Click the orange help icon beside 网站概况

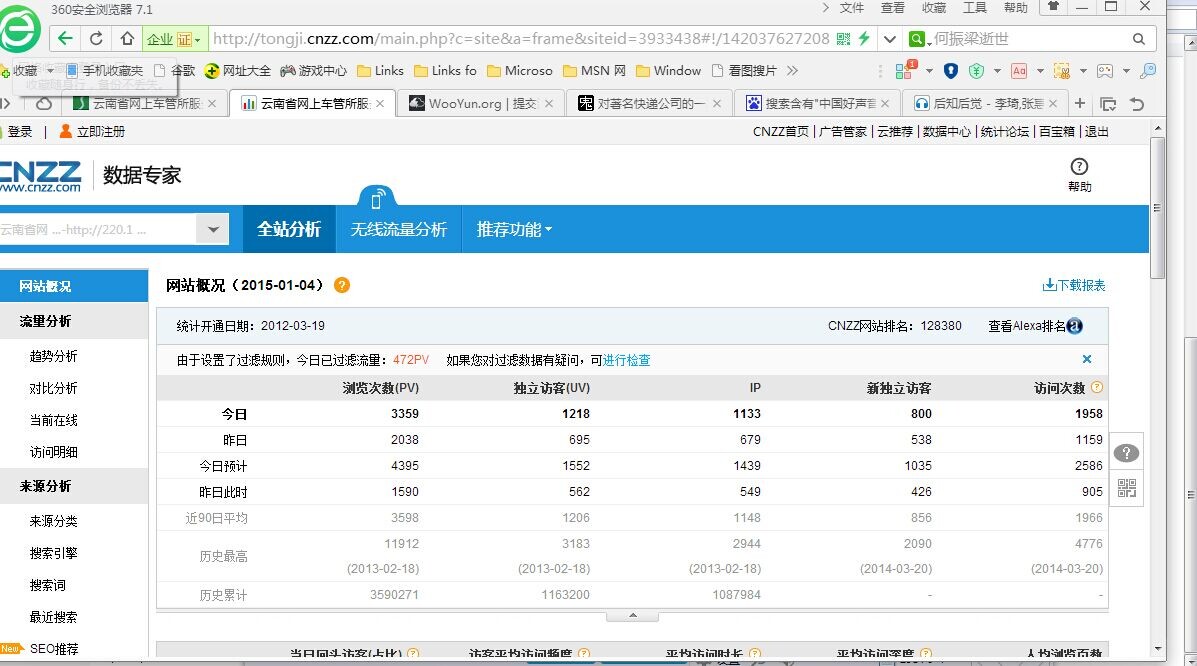(342, 285)
